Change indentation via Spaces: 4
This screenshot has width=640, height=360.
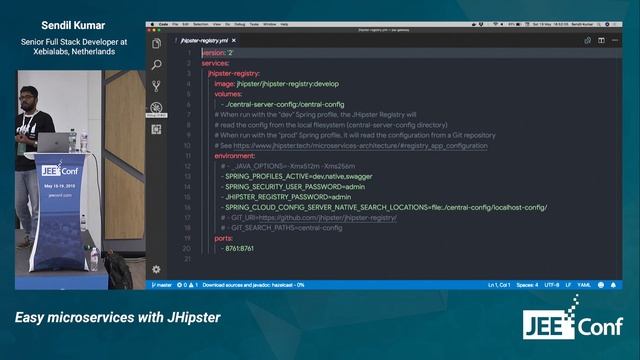pyautogui.click(x=527, y=285)
